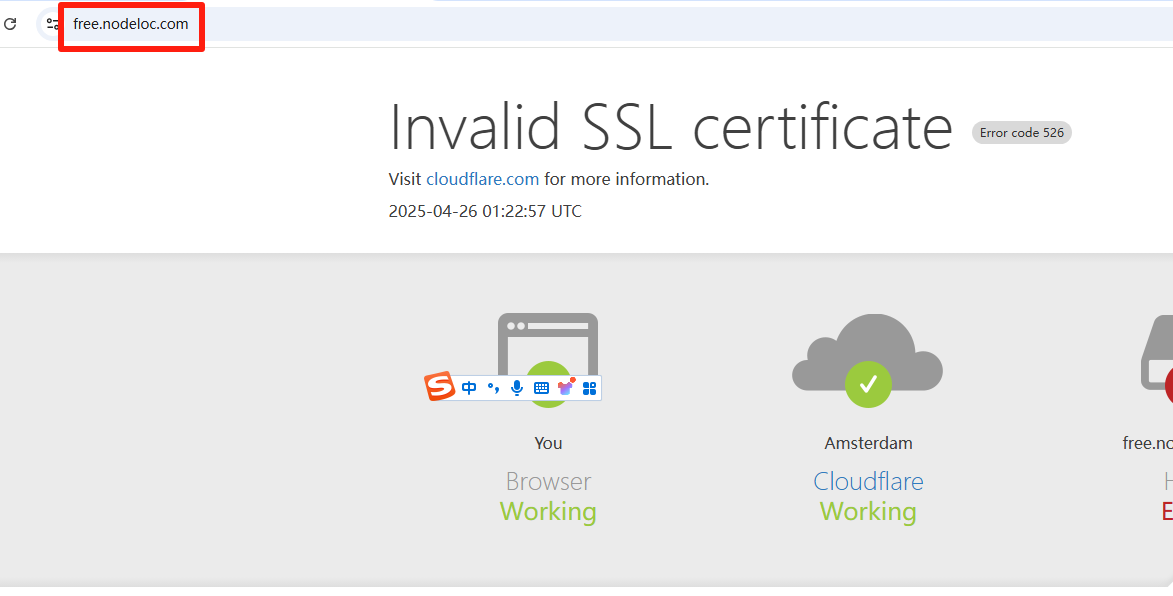Click the microphone voice input icon
1173x596 pixels.
click(516, 387)
